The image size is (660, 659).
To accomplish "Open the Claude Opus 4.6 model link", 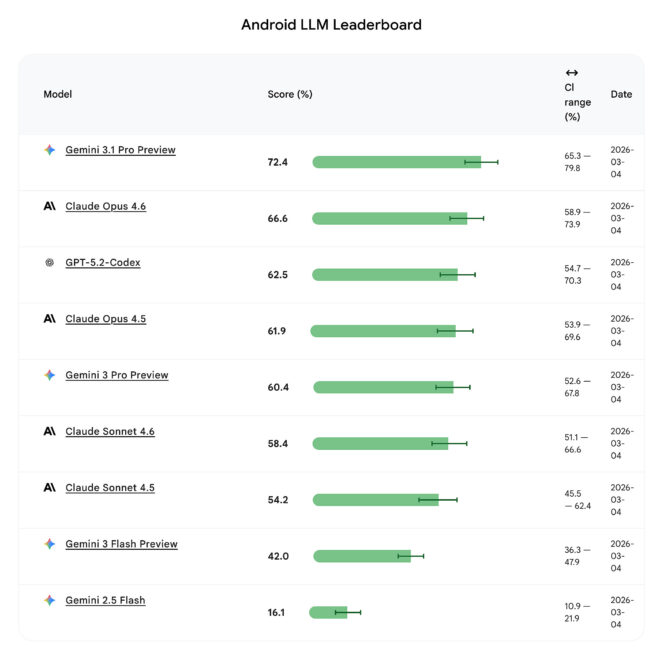I will coord(105,206).
